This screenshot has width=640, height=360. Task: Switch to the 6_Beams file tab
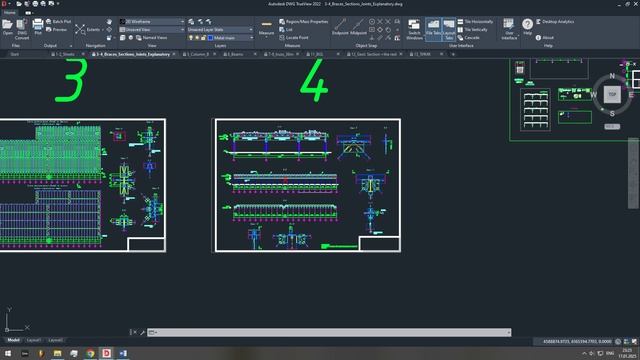[x=233, y=54]
